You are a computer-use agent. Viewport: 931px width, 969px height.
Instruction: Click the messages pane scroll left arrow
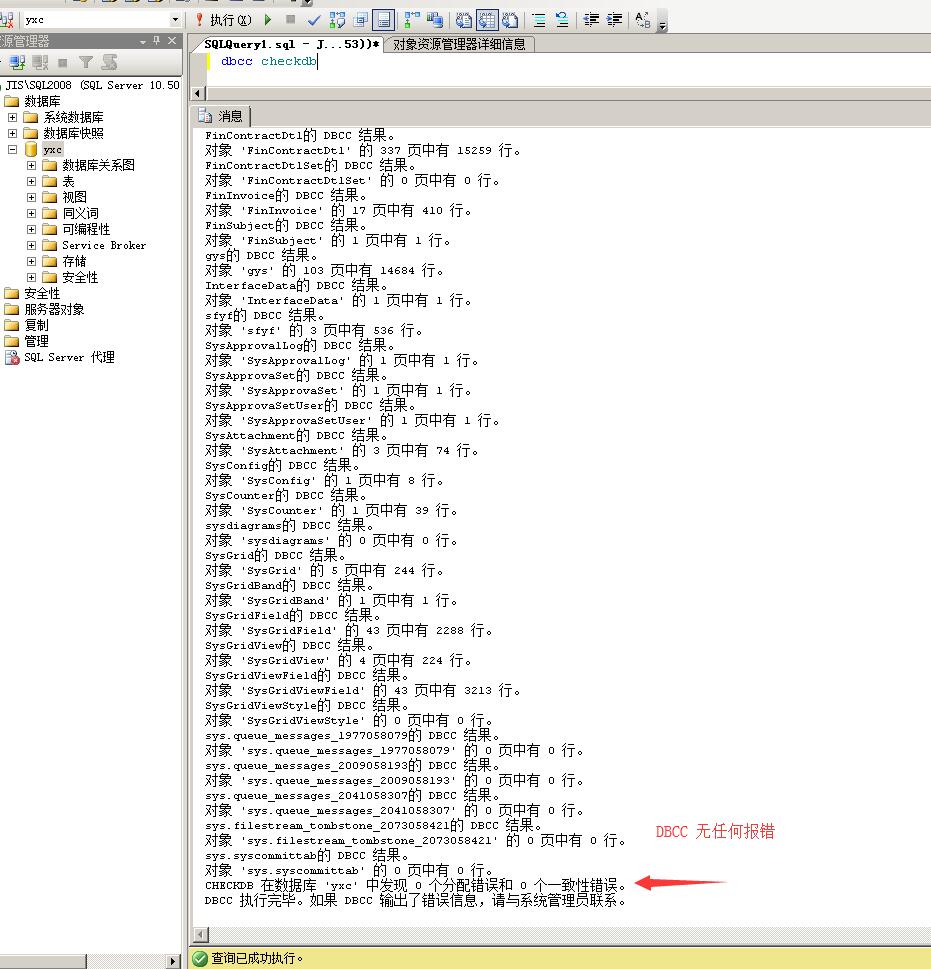tap(201, 934)
